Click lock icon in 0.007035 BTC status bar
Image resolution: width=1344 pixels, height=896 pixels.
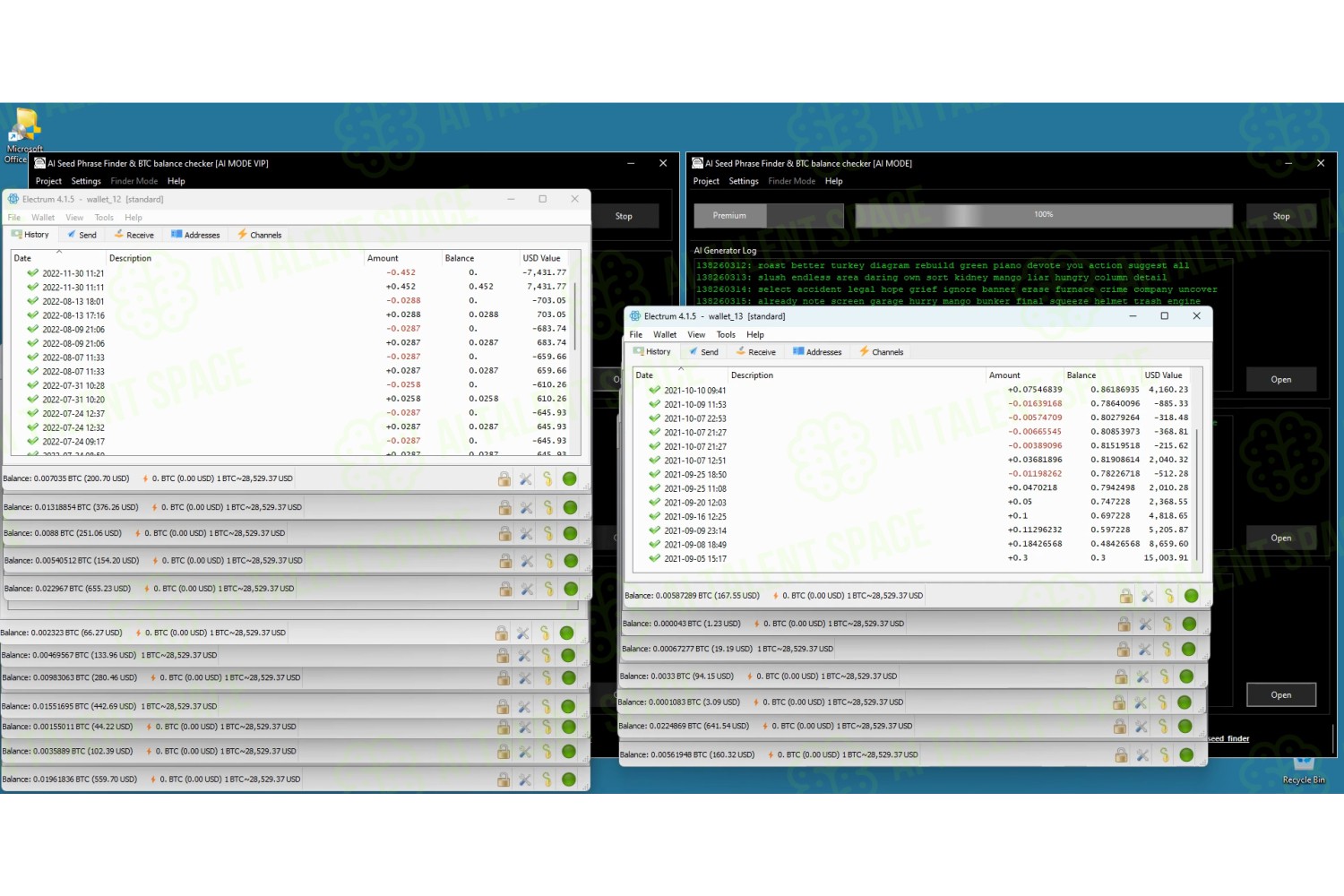click(x=504, y=479)
